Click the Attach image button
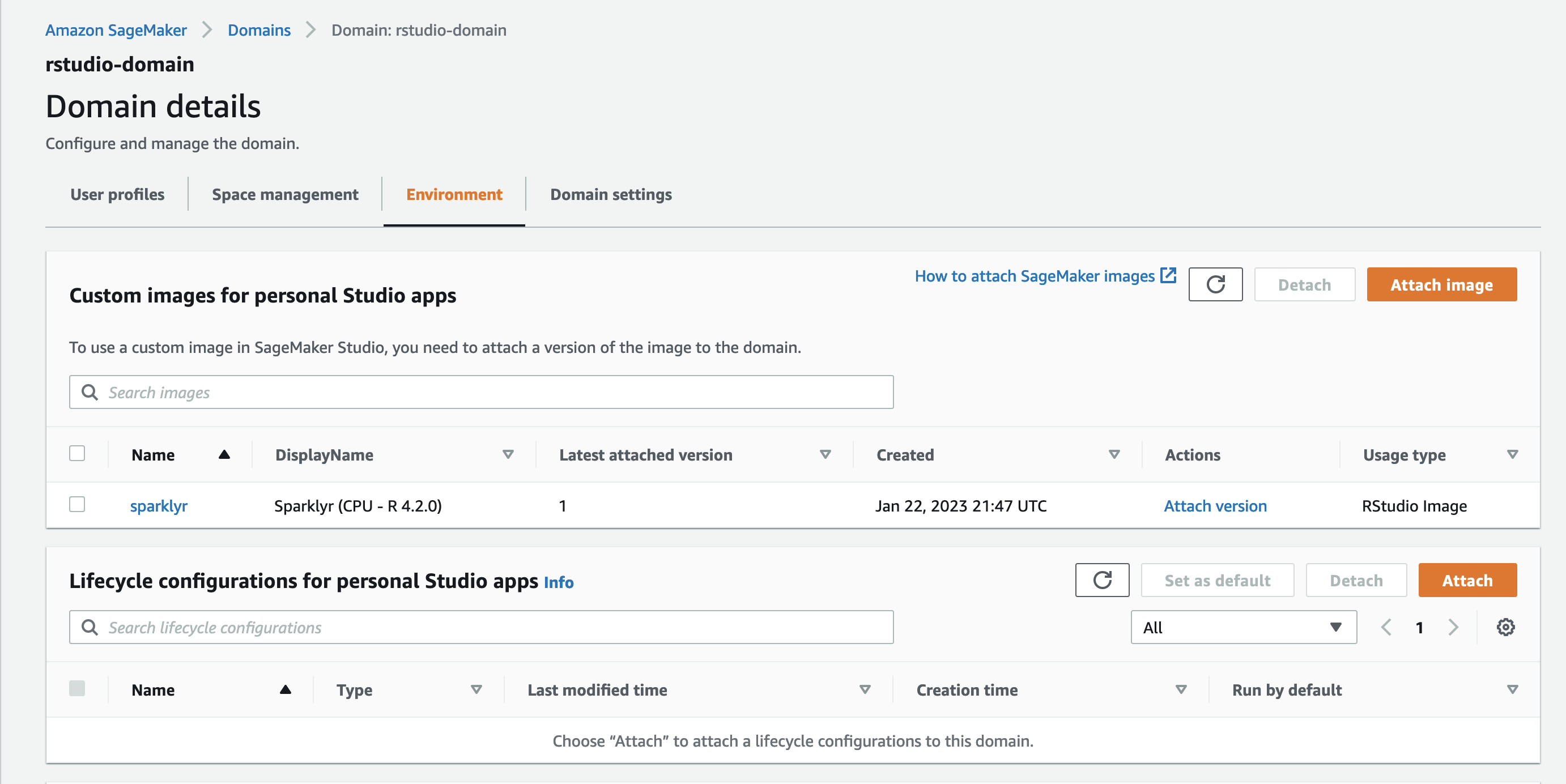 pyautogui.click(x=1441, y=284)
